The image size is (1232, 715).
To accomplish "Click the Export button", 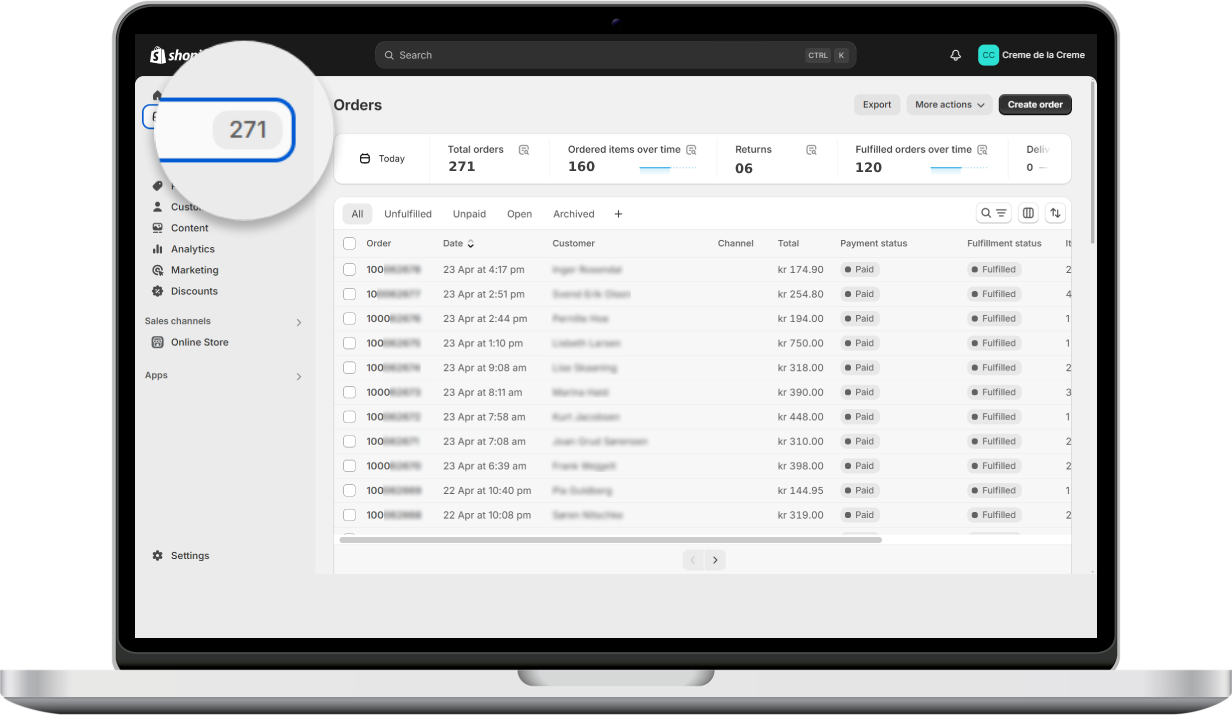I will coord(876,105).
